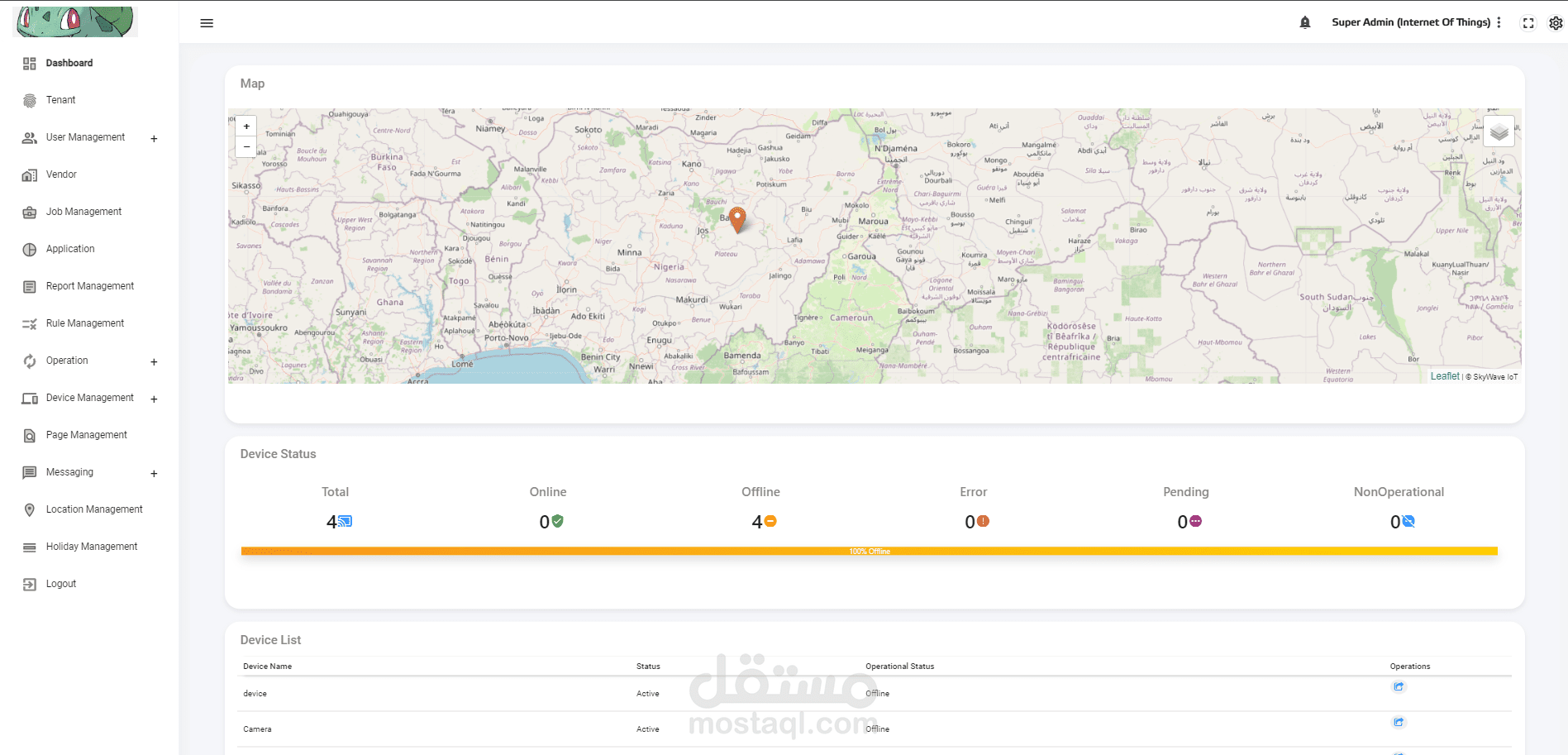Image resolution: width=1568 pixels, height=755 pixels.
Task: Click the Messaging chat icon
Action: pyautogui.click(x=30, y=473)
